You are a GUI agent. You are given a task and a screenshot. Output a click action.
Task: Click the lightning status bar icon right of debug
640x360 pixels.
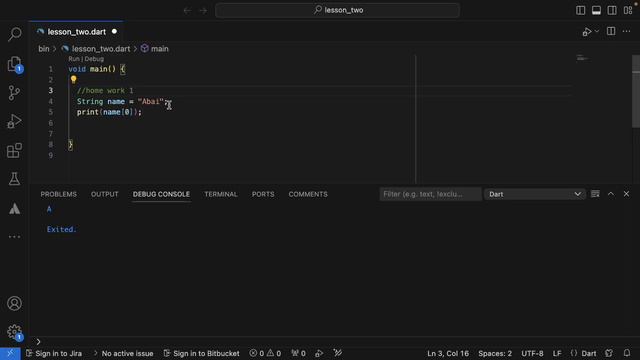pos(338,353)
